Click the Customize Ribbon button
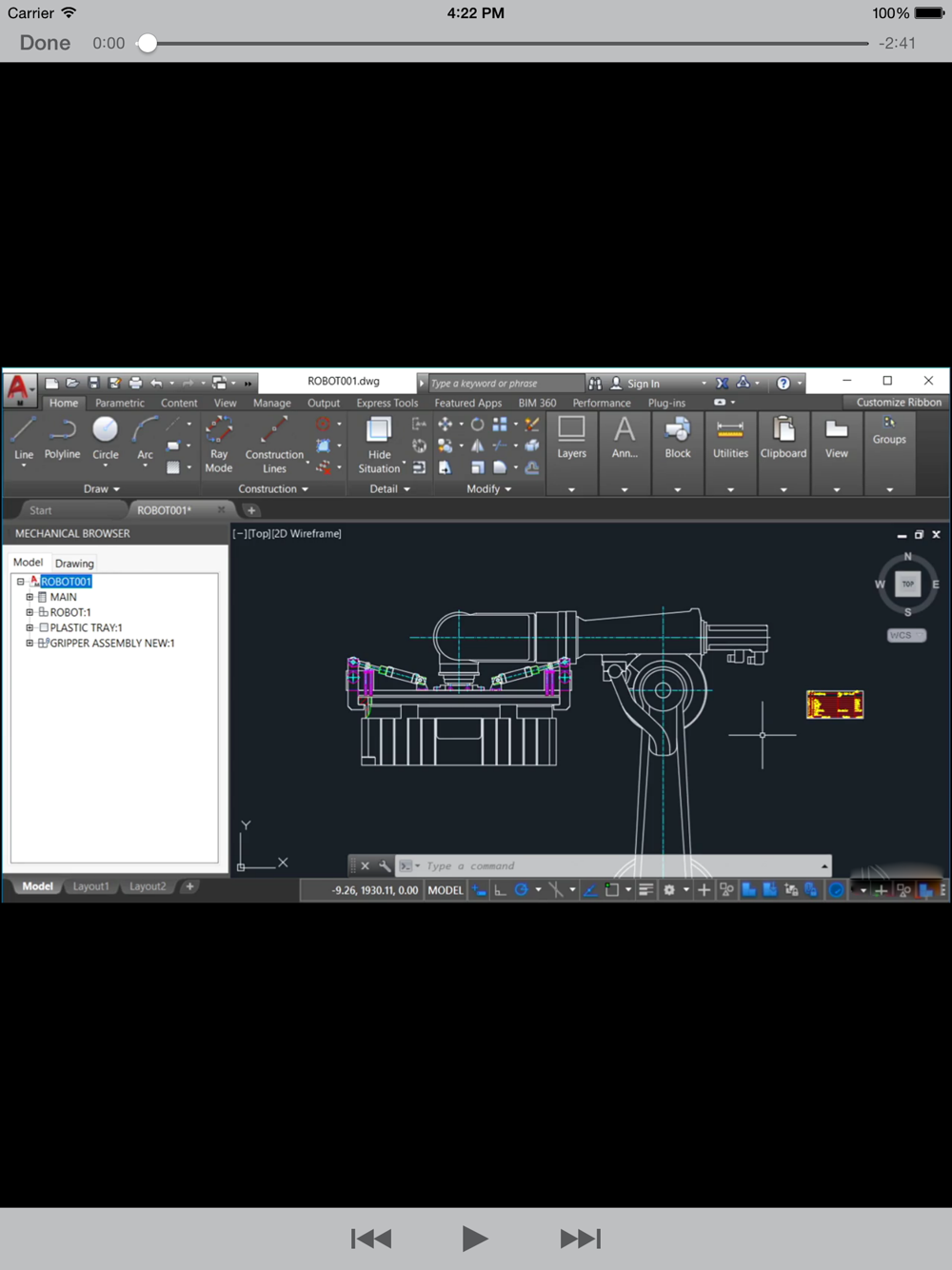The image size is (952, 1270). click(899, 402)
